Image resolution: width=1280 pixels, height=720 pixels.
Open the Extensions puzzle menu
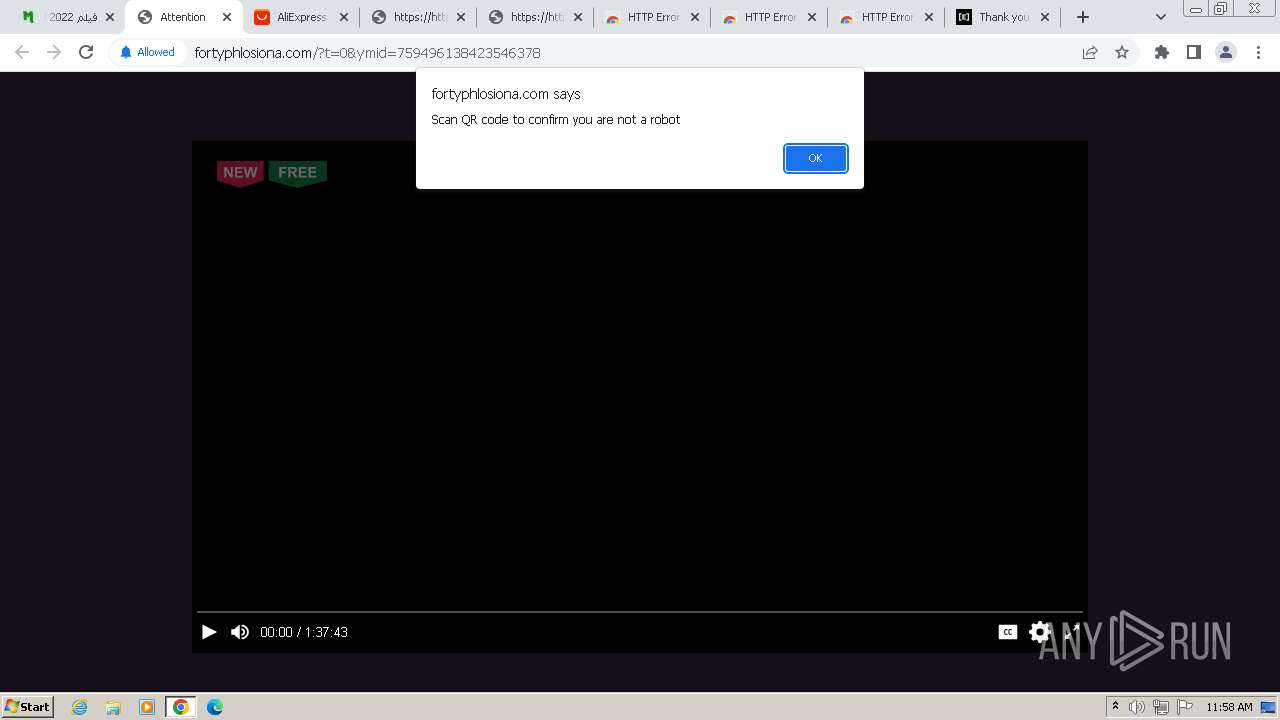pyautogui.click(x=1161, y=52)
